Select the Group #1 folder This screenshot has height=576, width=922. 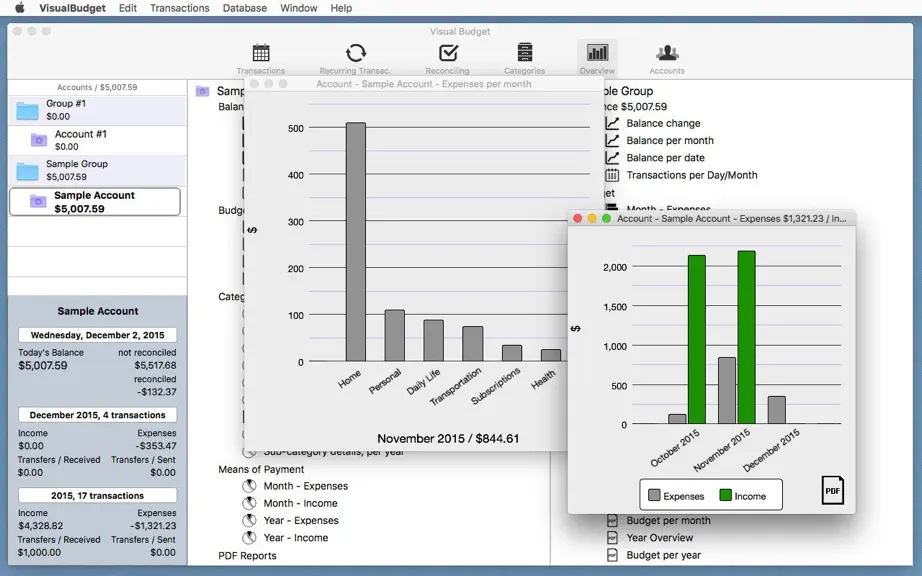(x=97, y=110)
